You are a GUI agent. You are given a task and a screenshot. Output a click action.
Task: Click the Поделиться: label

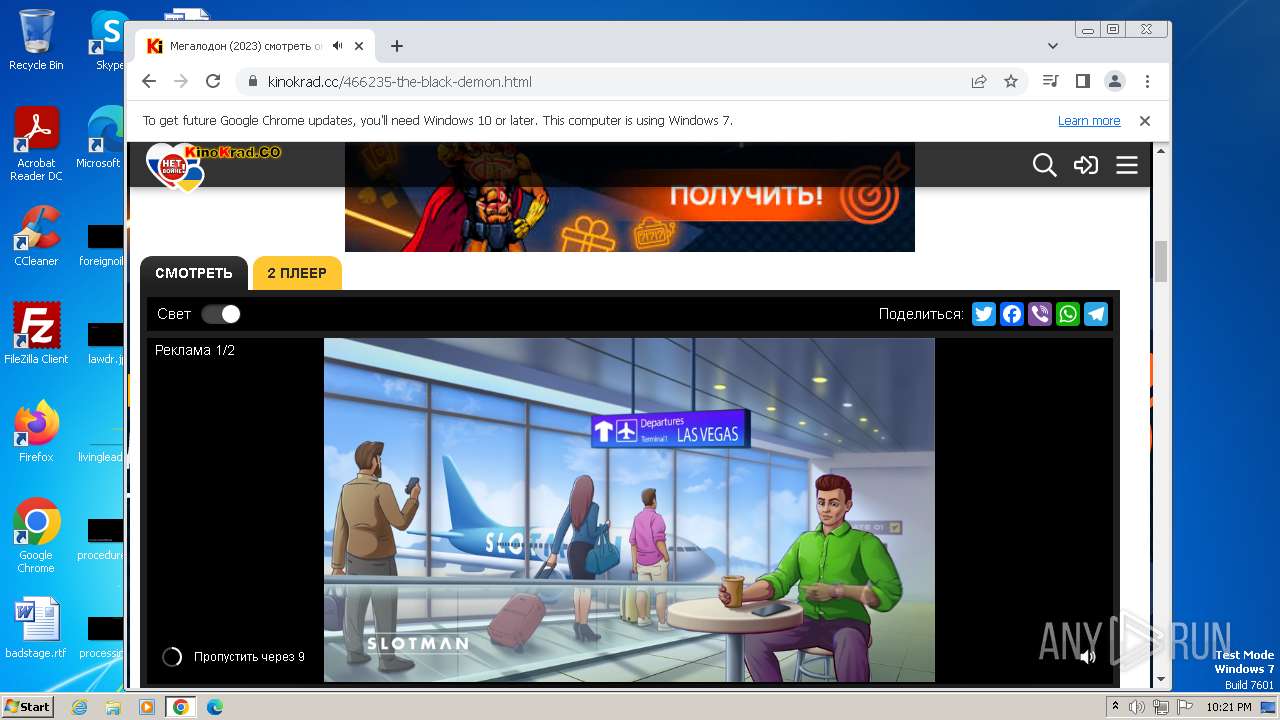point(921,314)
